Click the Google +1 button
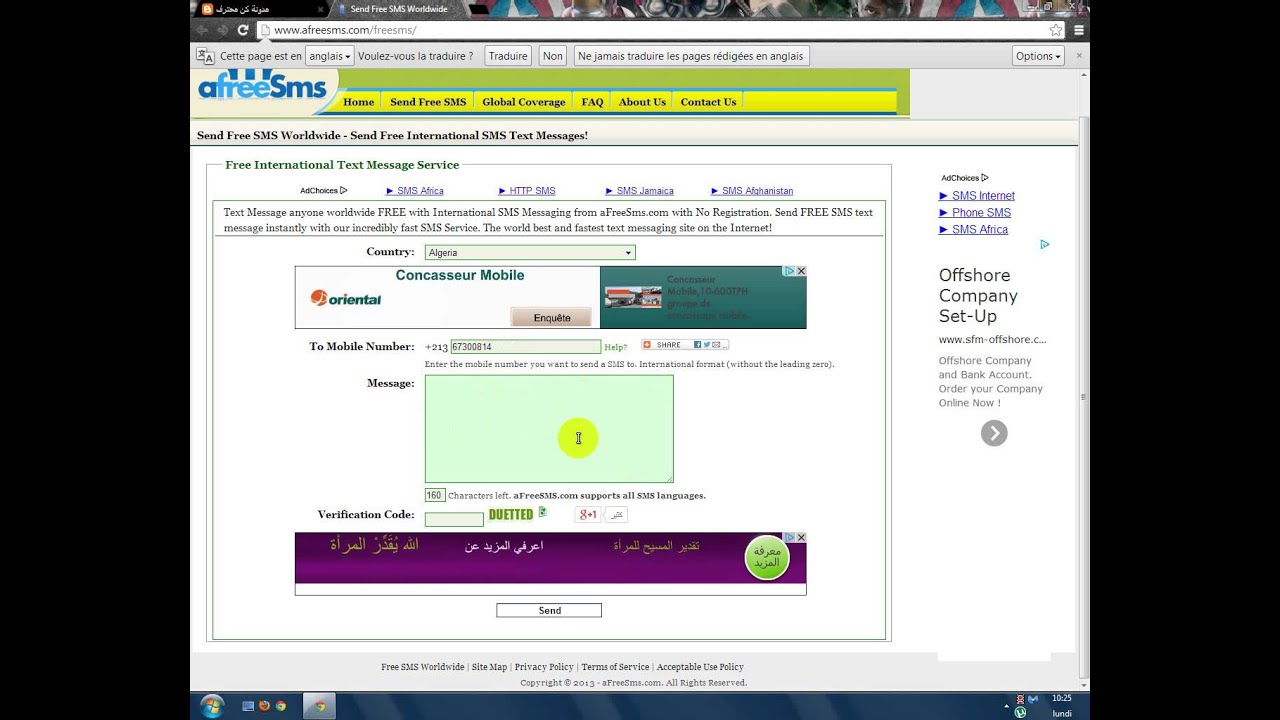 coord(587,514)
